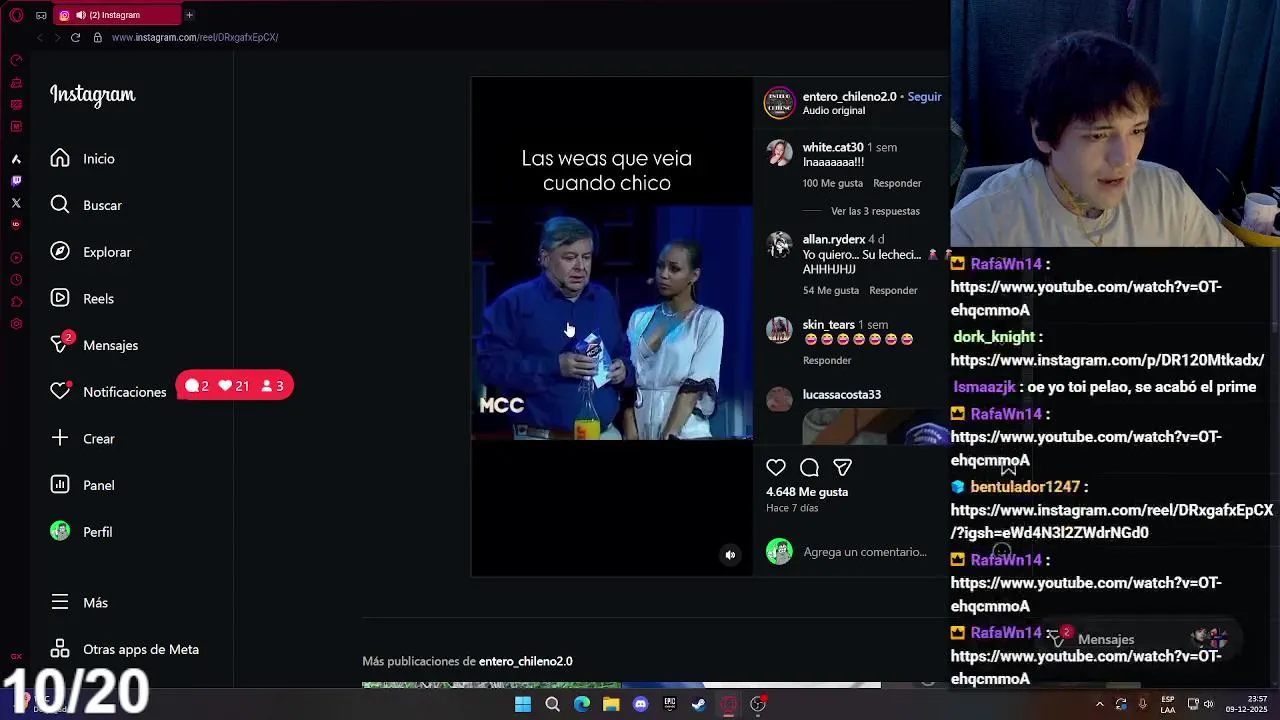The width and height of the screenshot is (1280, 720).
Task: Open Discord from the taskbar
Action: [640, 704]
